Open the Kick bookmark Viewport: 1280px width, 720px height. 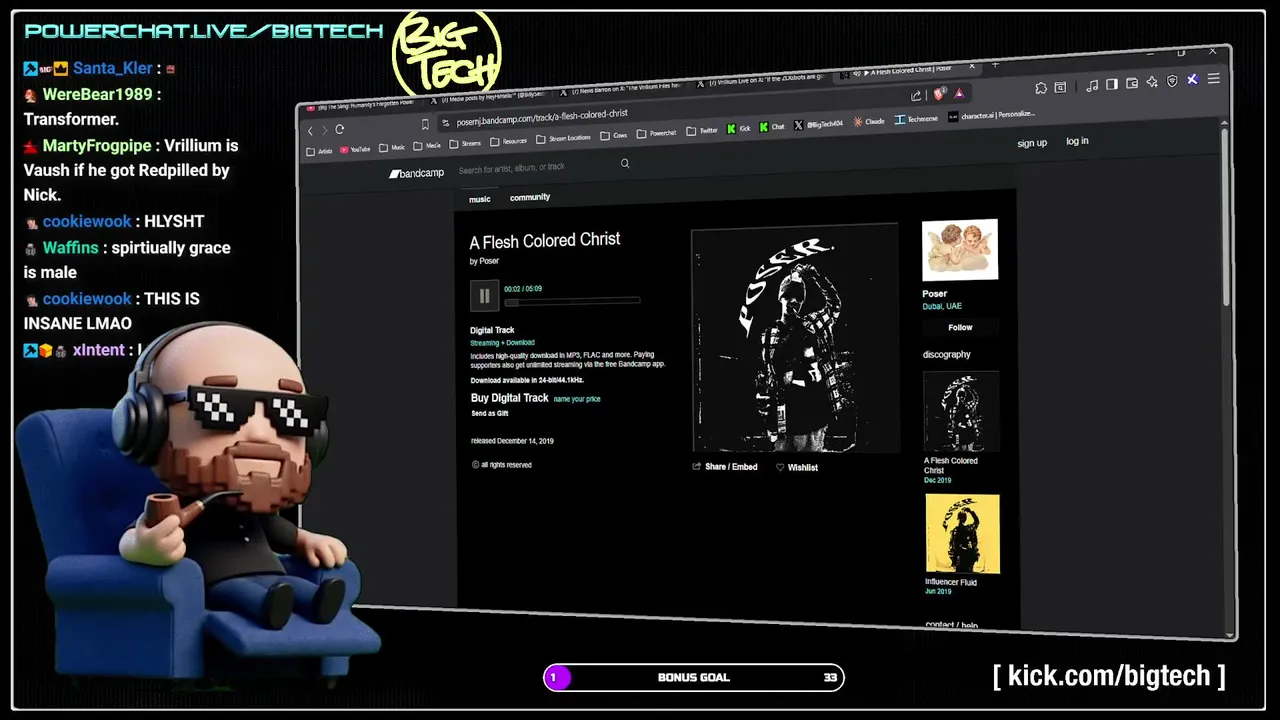coord(739,129)
